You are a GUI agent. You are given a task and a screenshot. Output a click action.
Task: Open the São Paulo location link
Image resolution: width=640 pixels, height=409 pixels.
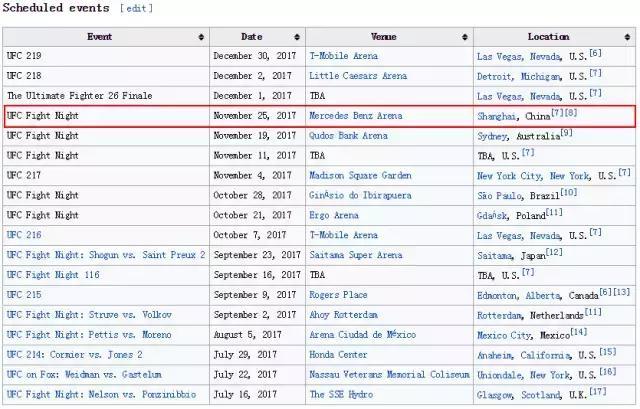500,196
